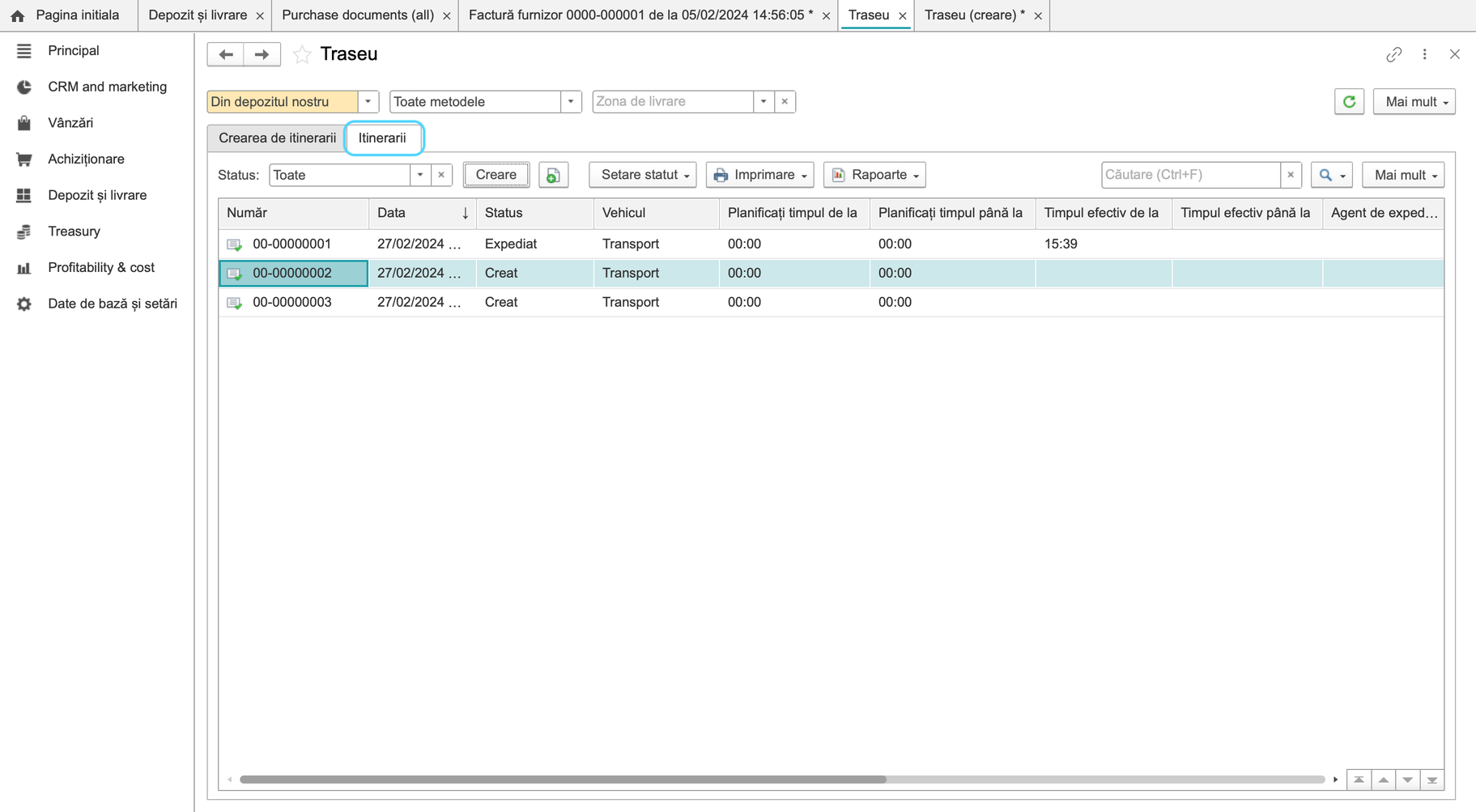Navigate forward with the right arrow

point(262,54)
